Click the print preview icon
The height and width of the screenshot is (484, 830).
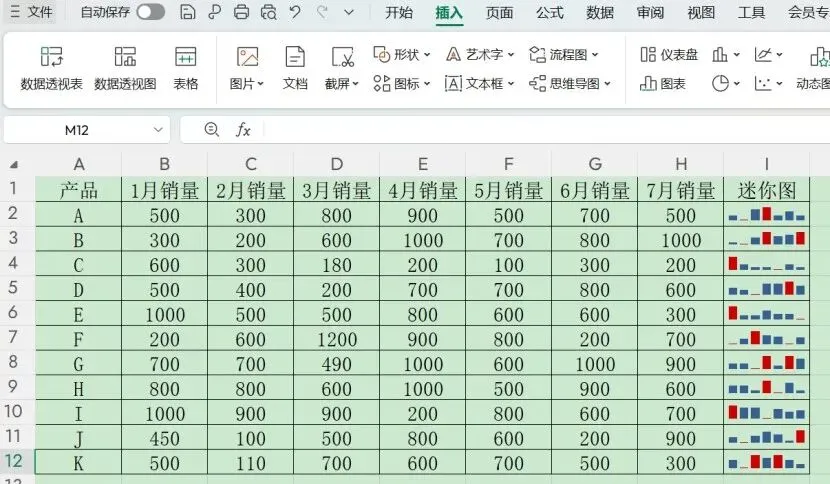tap(268, 12)
